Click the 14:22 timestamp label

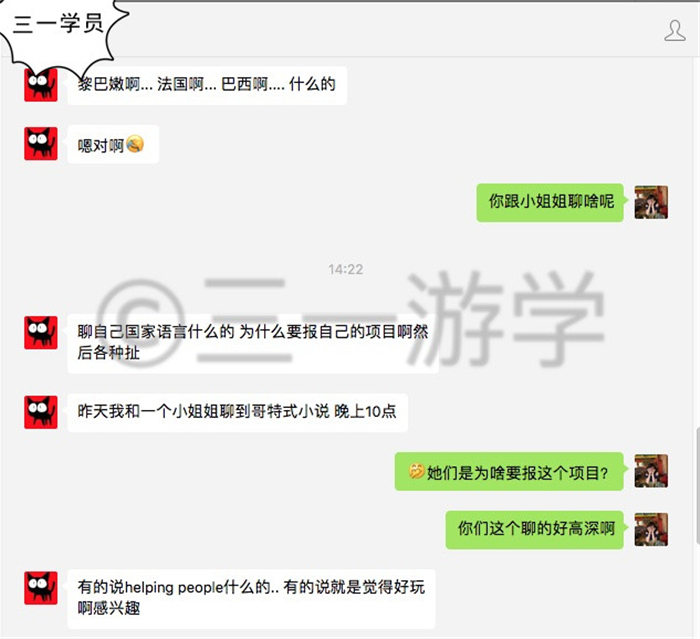coord(346,269)
